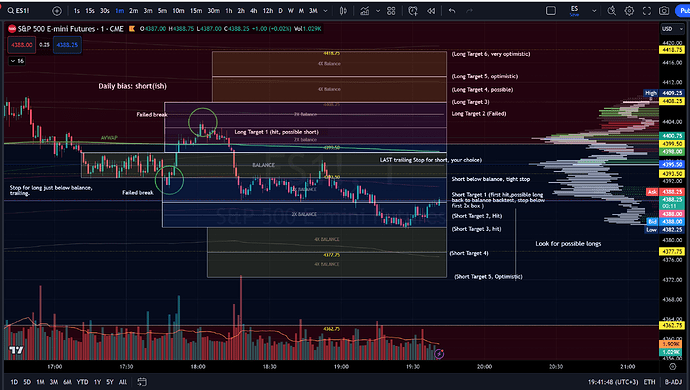Undo the last chart action

click(x=452, y=11)
